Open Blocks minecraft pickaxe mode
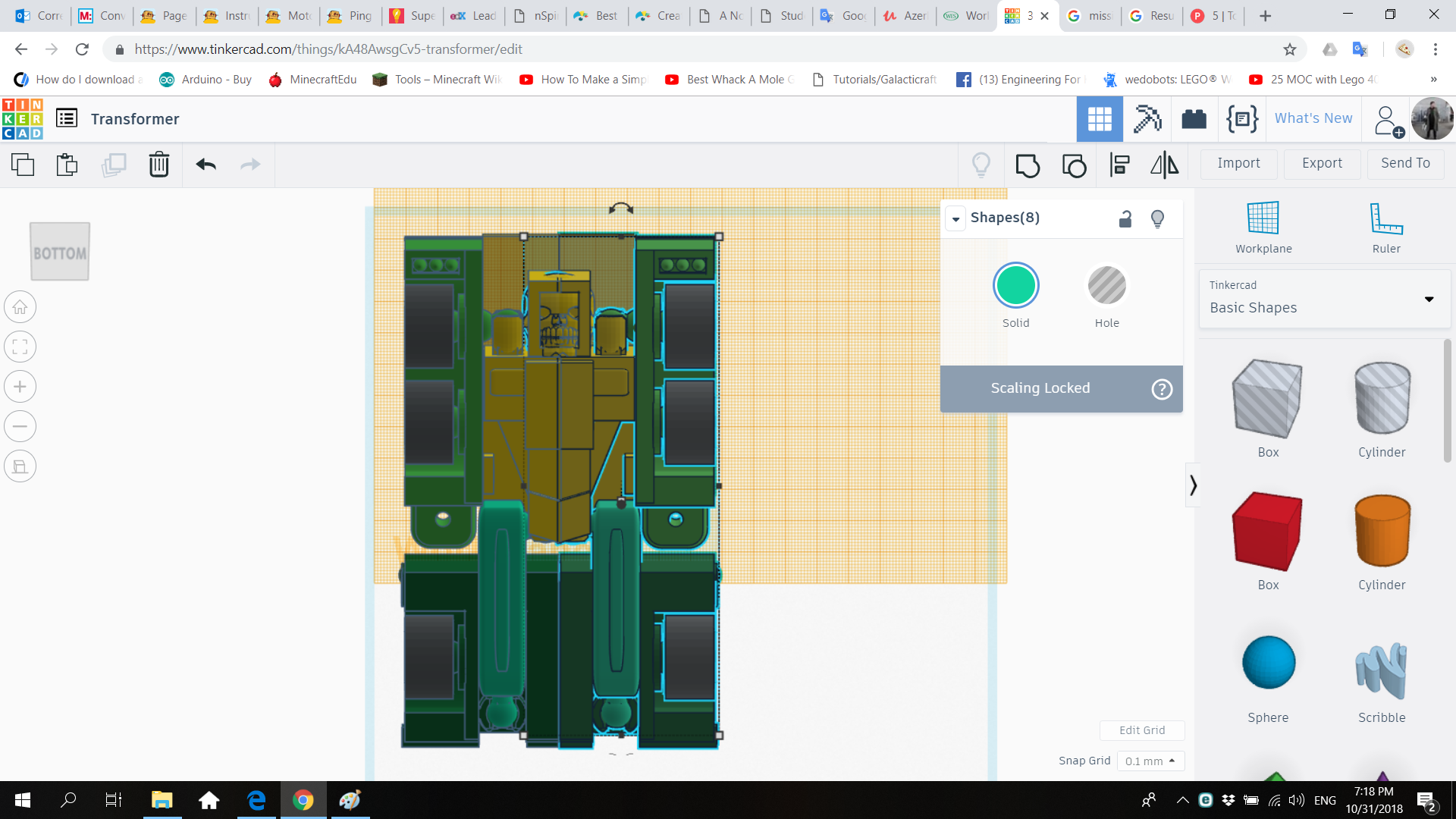 coord(1147,119)
